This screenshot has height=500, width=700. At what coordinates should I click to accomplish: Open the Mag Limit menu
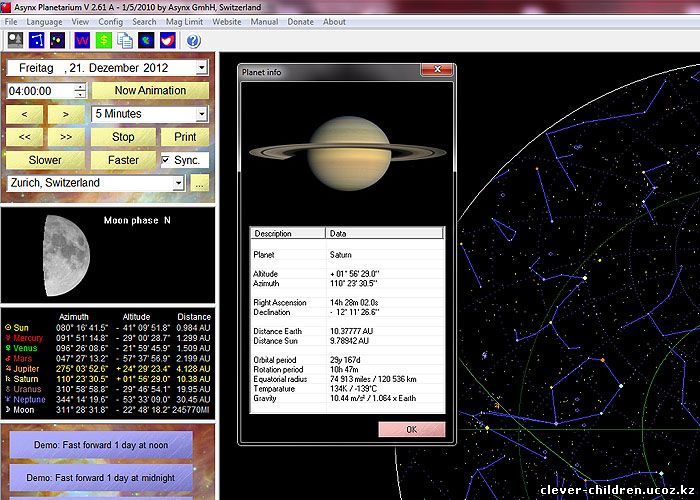(x=186, y=21)
